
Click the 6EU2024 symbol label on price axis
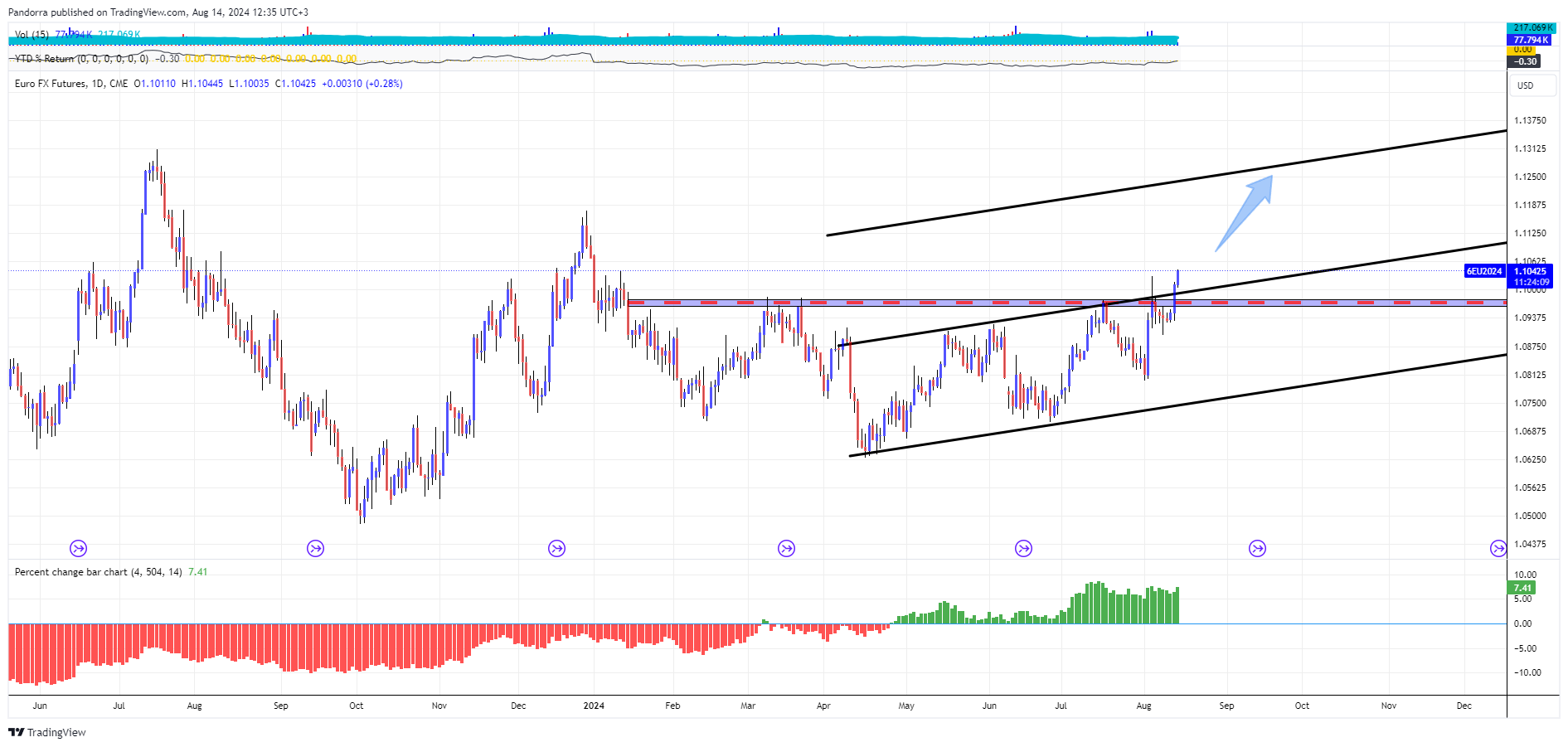tap(1484, 271)
